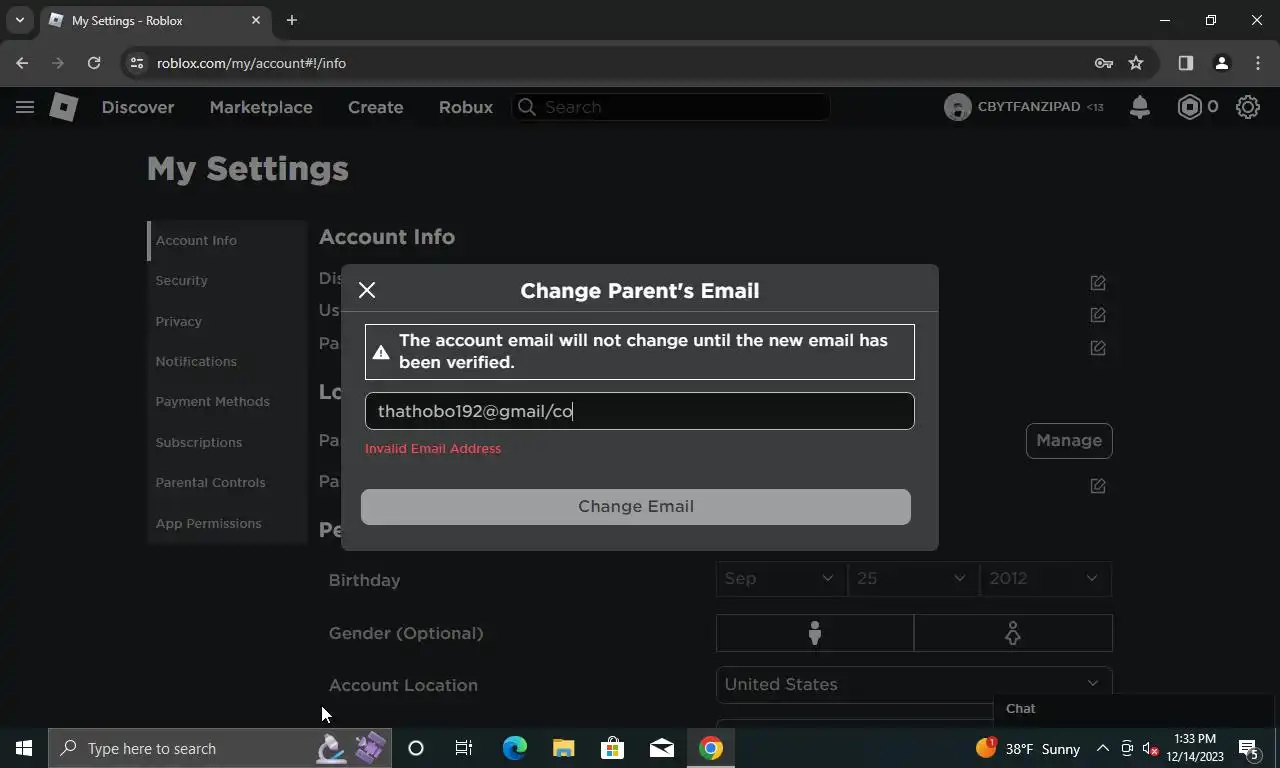
Task: Edit the display name pencil icon
Action: [x=1098, y=283]
